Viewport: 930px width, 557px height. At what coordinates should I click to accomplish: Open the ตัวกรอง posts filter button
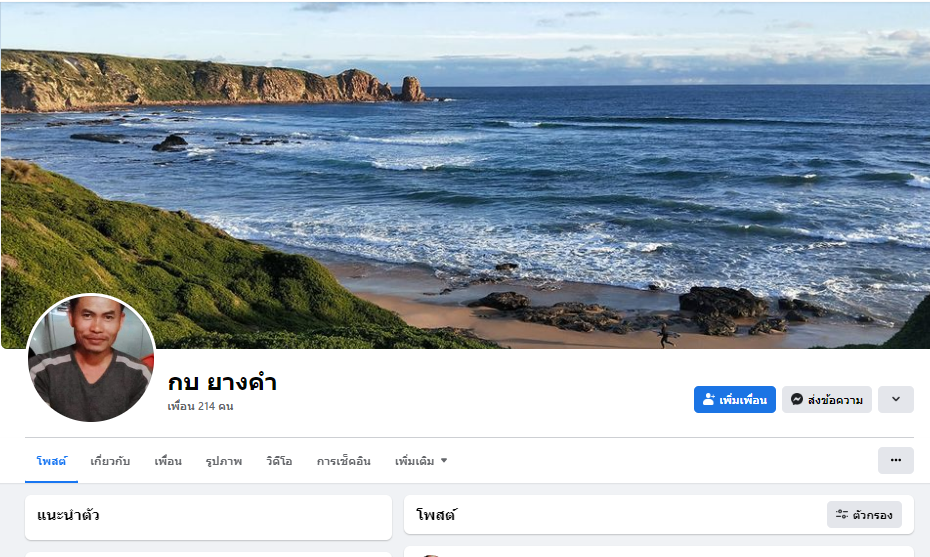point(864,515)
